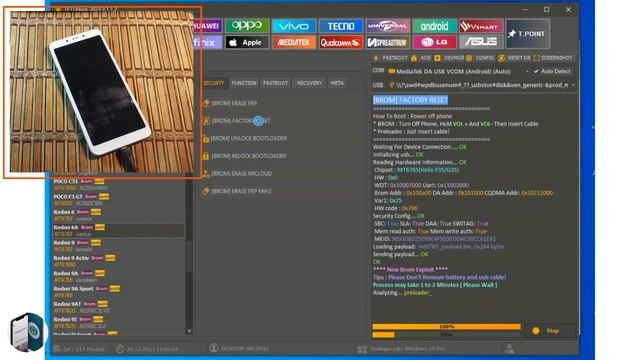Open the LG brand module
640x360 pixels.
point(434,42)
